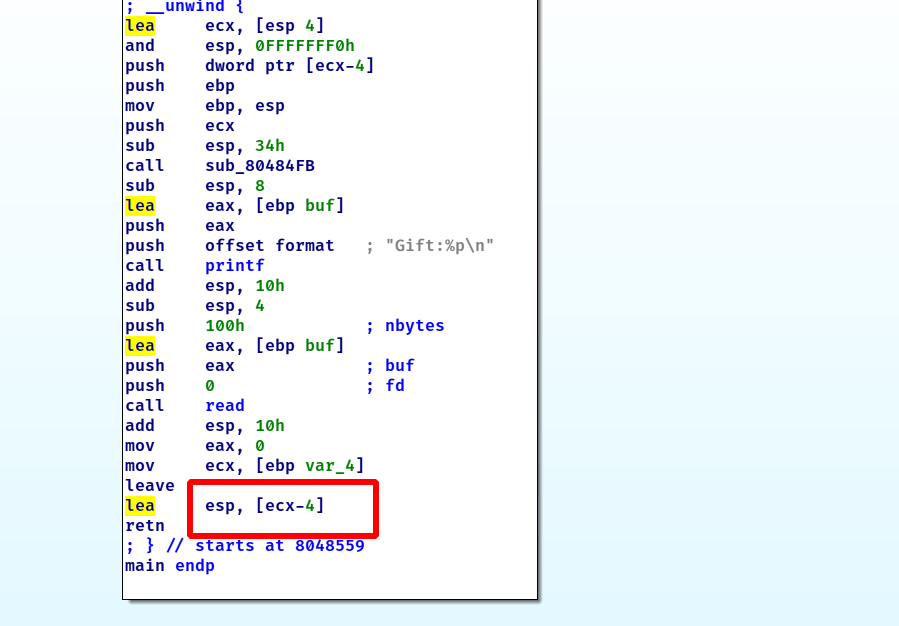Click the read call target

[x=225, y=406]
